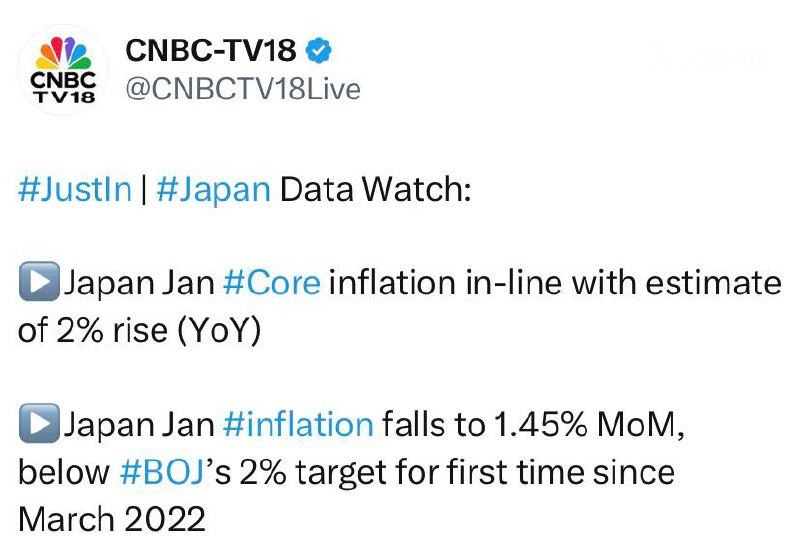Open the #Core hashtag
Screen dimensions: 800x558
pyautogui.click(x=272, y=284)
